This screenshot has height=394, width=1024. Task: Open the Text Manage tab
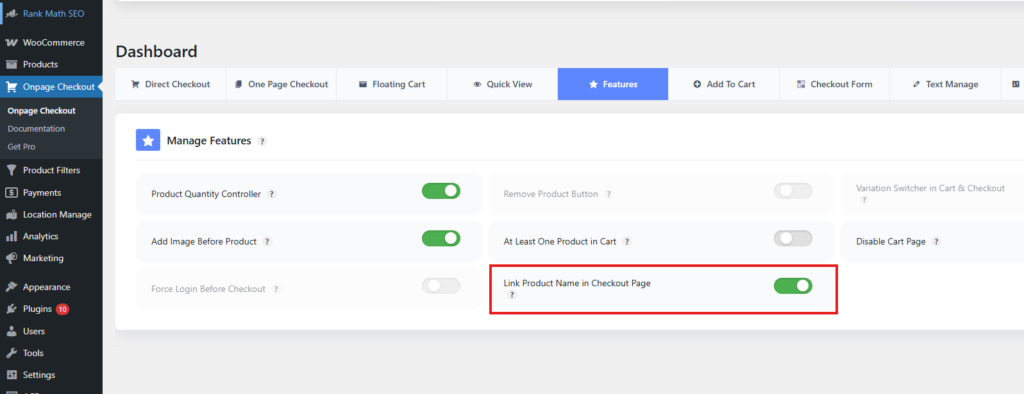coord(944,84)
